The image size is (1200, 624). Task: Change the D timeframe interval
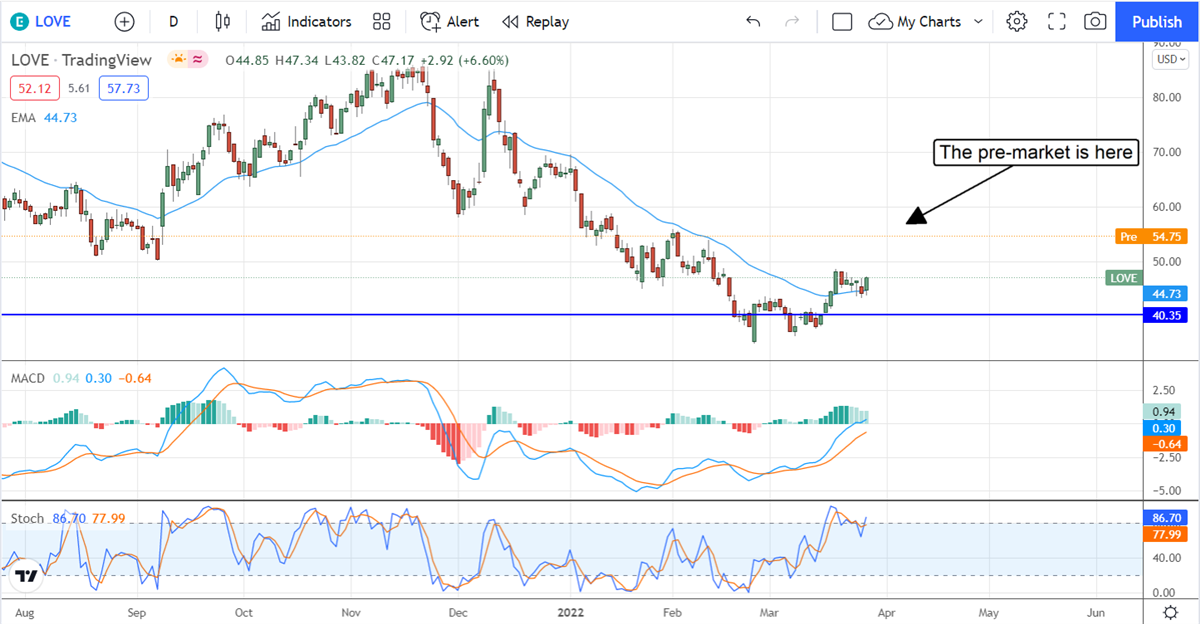tap(173, 21)
